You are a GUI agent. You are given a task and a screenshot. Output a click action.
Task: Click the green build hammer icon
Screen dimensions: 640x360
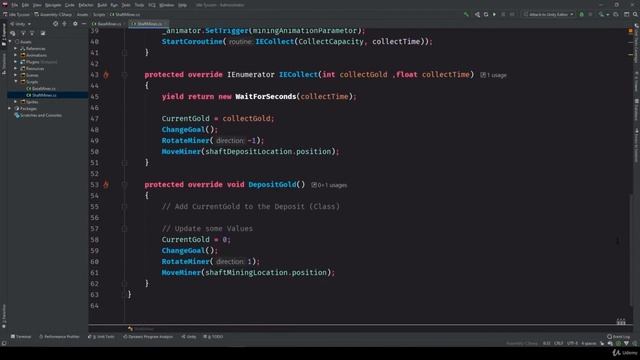tap(466, 14)
